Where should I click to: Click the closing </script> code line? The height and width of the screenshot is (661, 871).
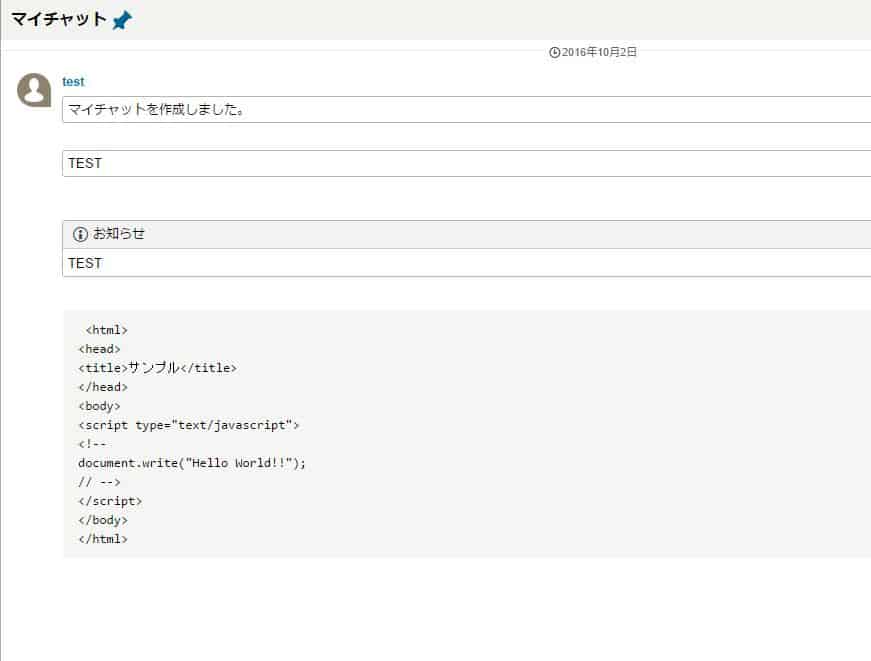click(110, 501)
